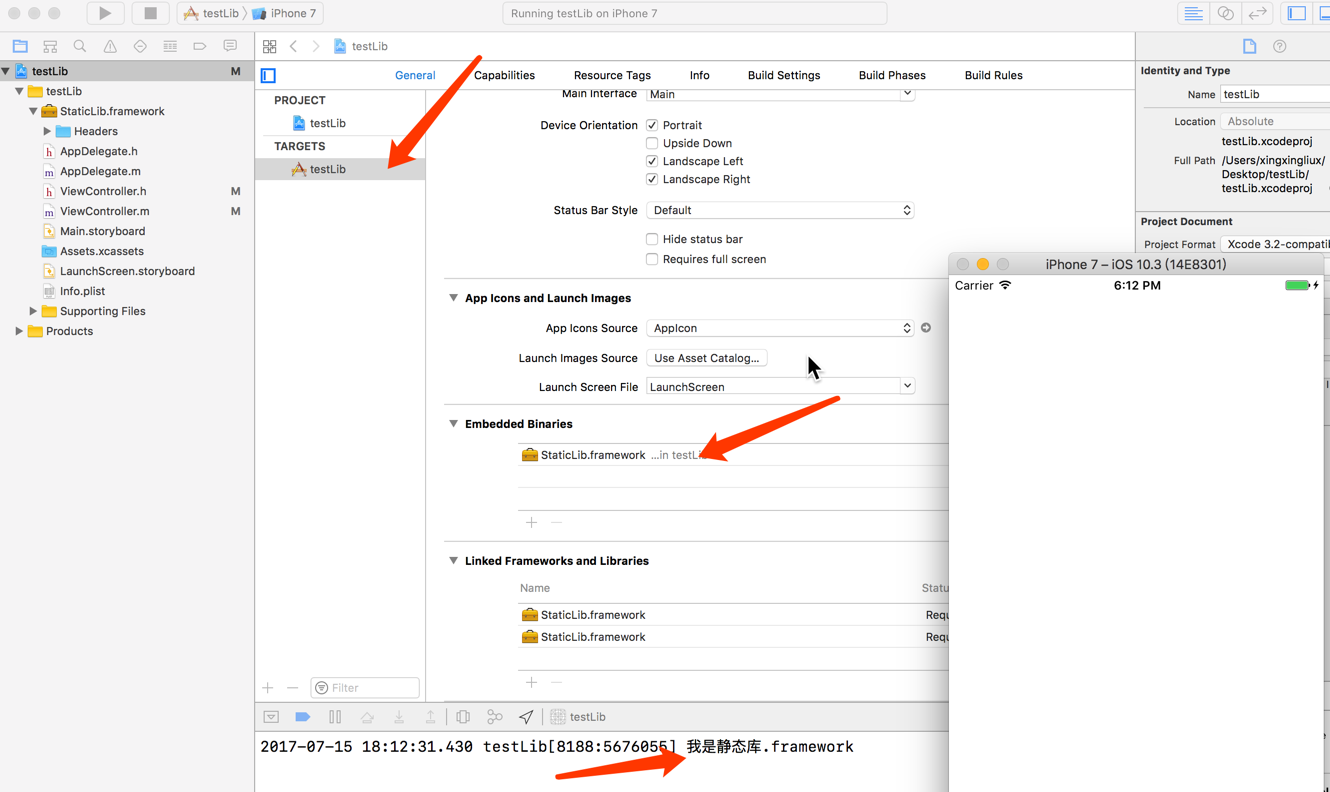Select the standard editor icon
The image size is (1330, 792).
[1193, 13]
